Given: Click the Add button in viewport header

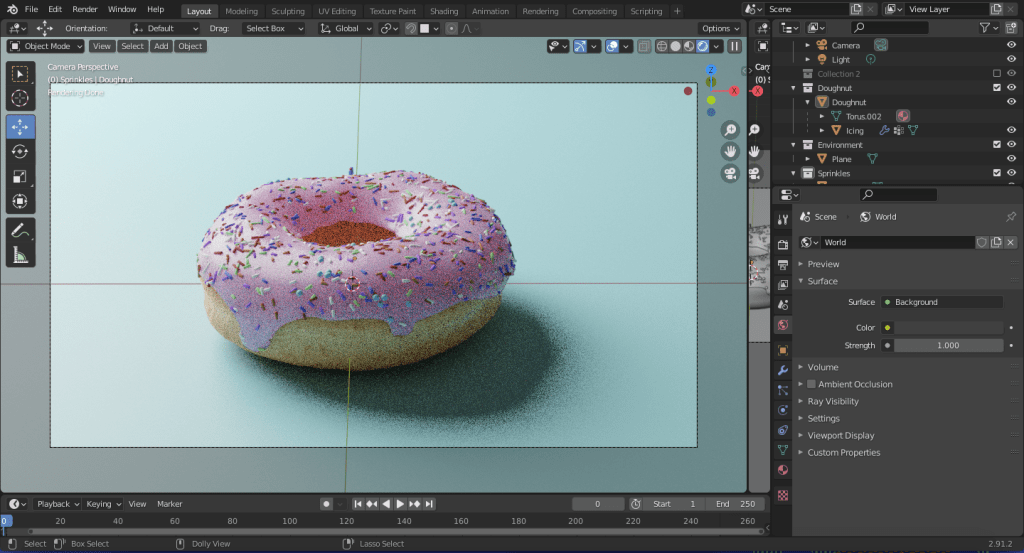Looking at the screenshot, I should point(161,46).
